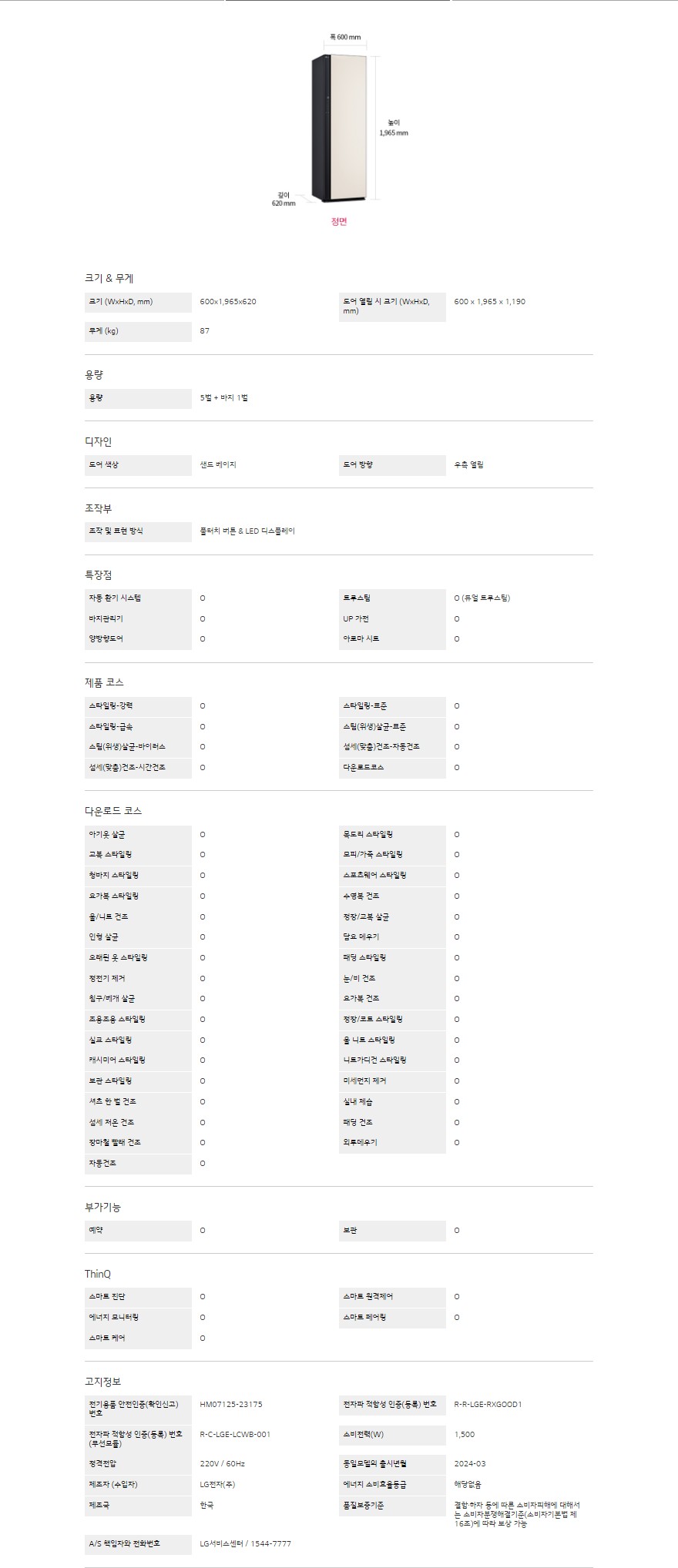
Task: Click the 크기 & 무게 section heading
Action: pos(109,279)
